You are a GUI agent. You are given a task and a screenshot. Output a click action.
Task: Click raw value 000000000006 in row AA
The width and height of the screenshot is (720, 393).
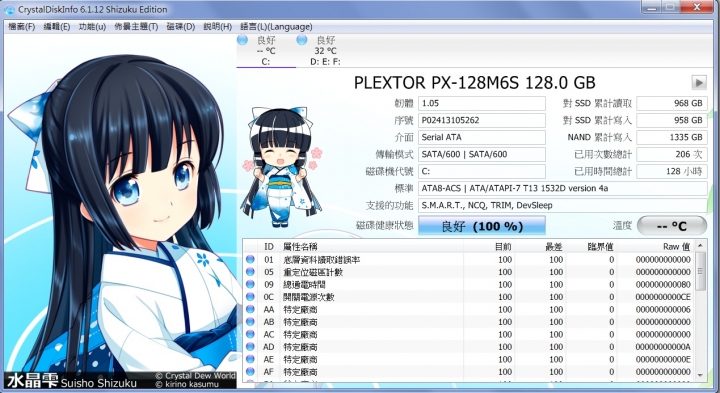(663, 309)
